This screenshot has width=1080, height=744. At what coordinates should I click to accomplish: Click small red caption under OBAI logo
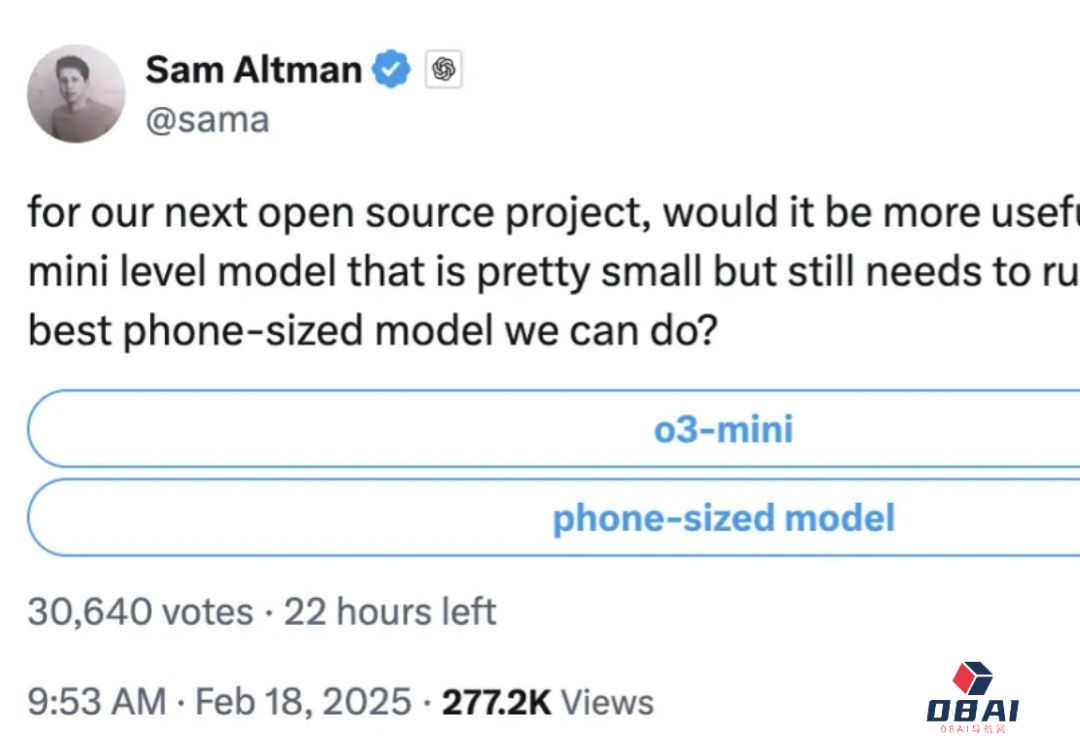pos(973,729)
